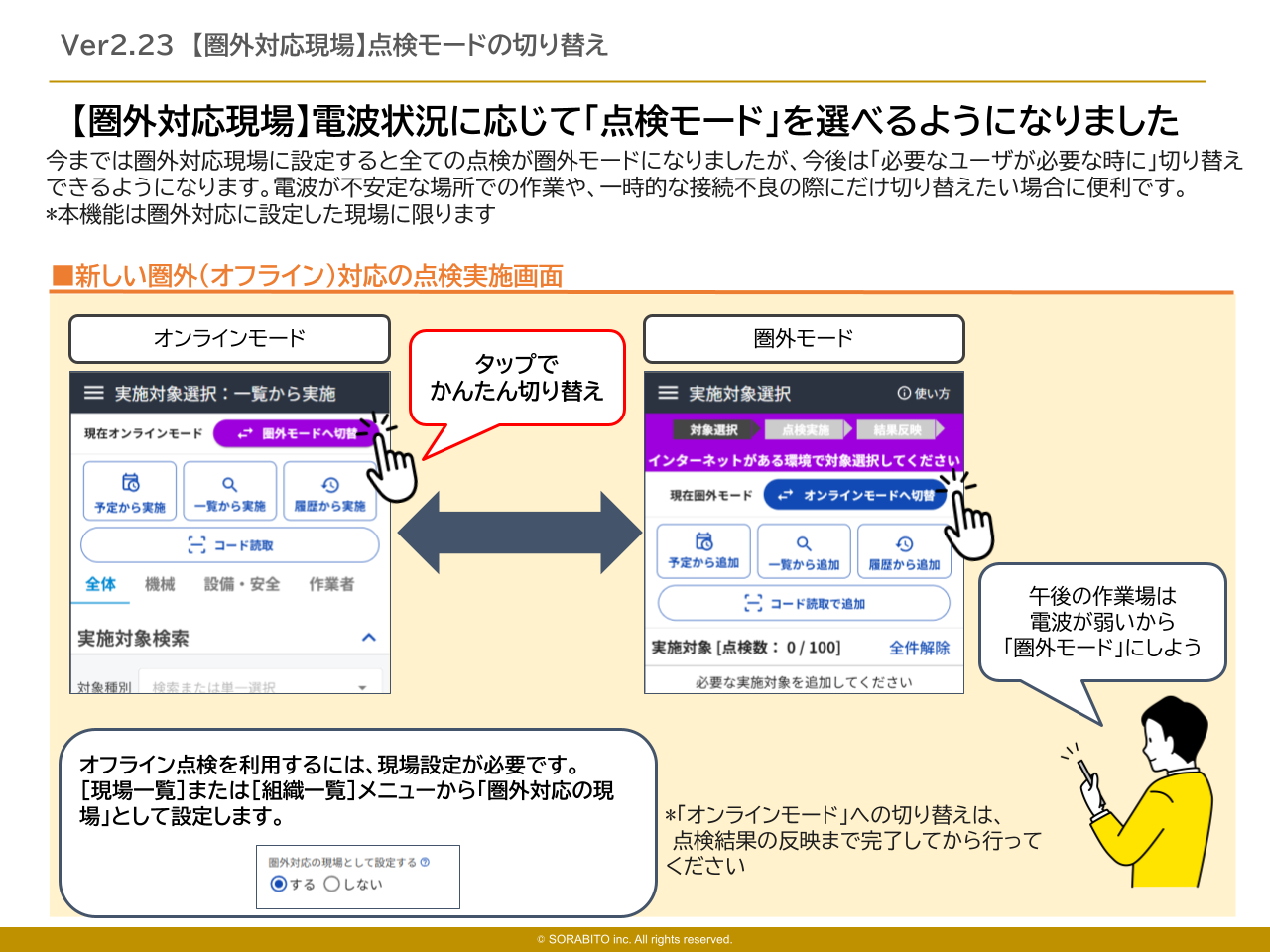Click 予定から追加 calendar icon button

pyautogui.click(x=703, y=551)
